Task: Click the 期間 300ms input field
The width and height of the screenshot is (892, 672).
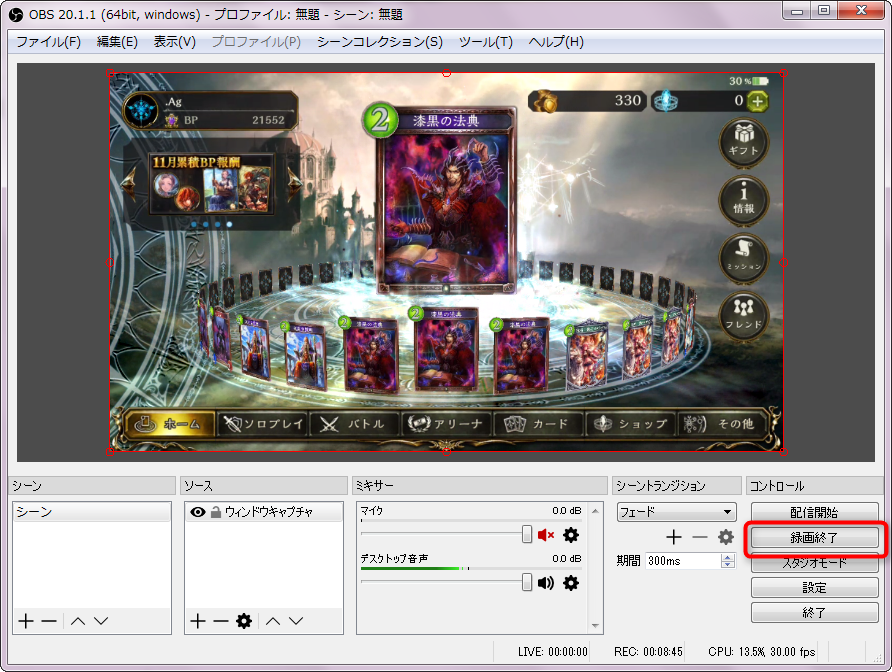Action: pos(684,561)
